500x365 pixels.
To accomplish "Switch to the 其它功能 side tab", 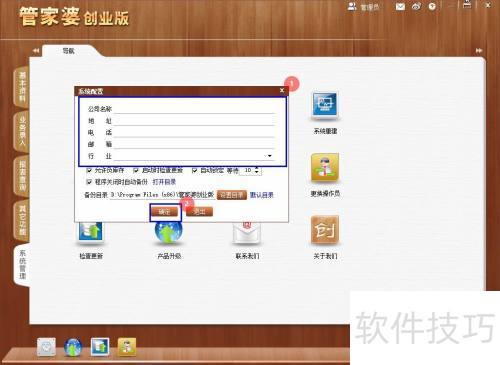I will coord(22,220).
